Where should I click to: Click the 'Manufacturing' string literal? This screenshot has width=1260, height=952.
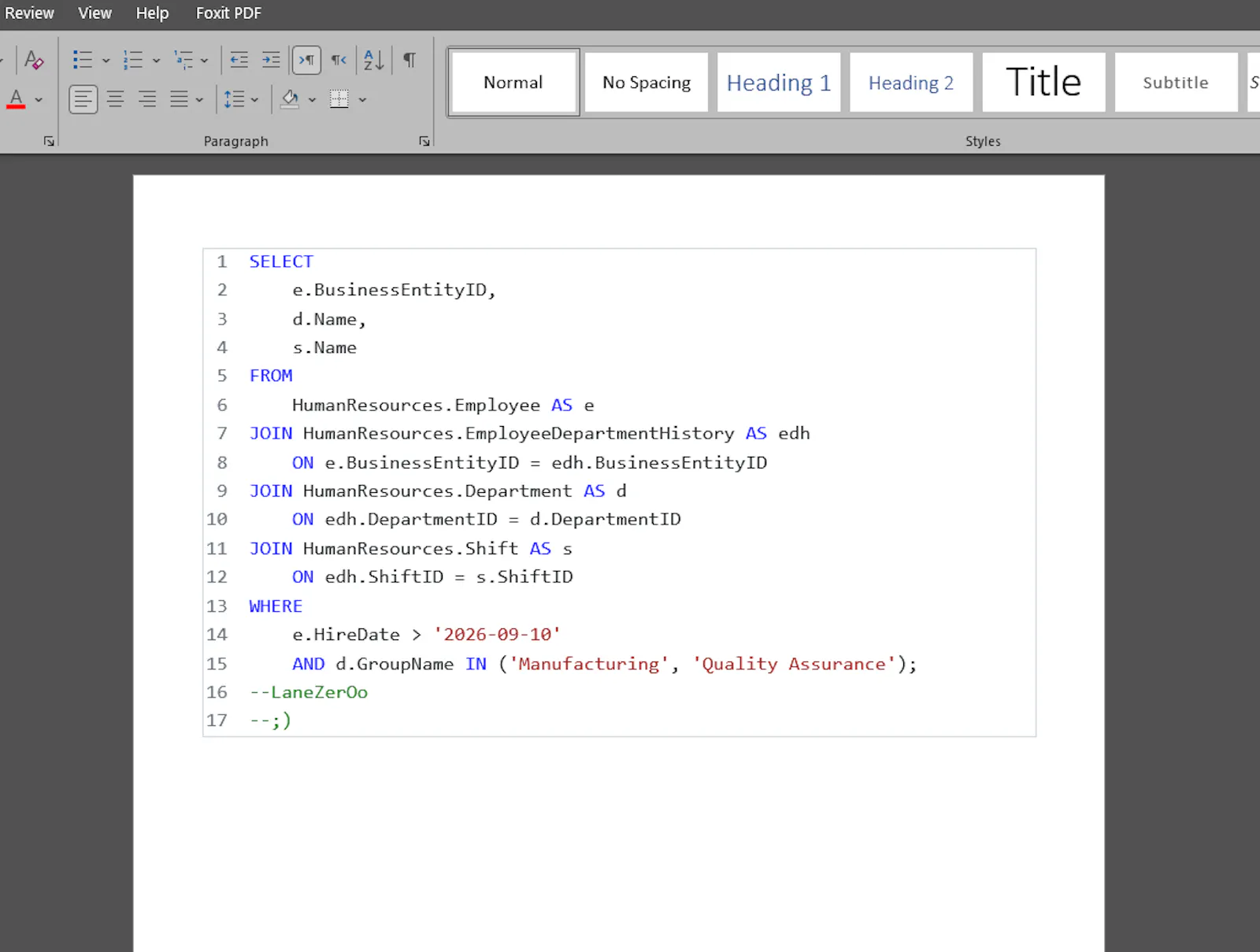(589, 664)
